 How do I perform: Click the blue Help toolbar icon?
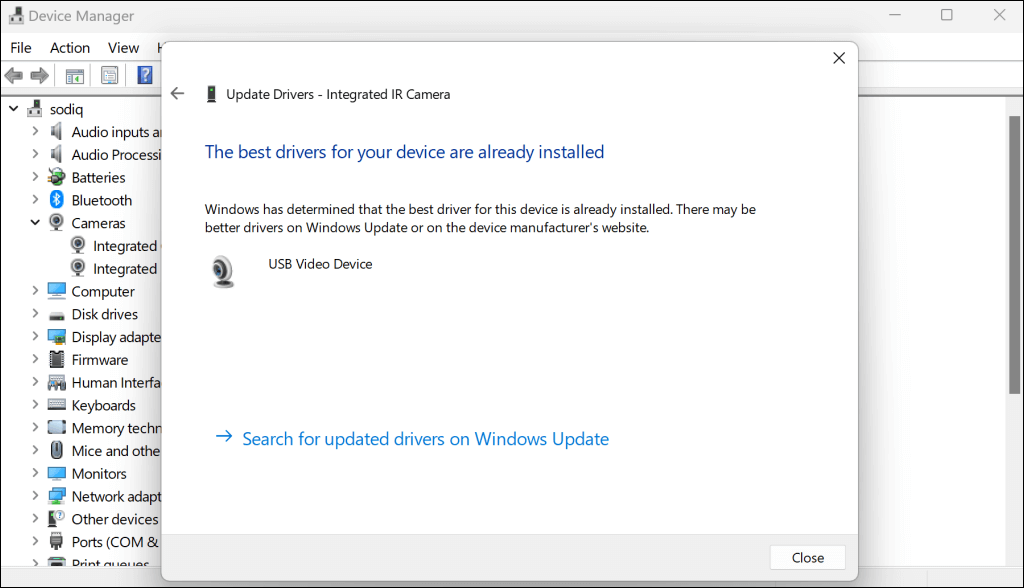click(145, 76)
